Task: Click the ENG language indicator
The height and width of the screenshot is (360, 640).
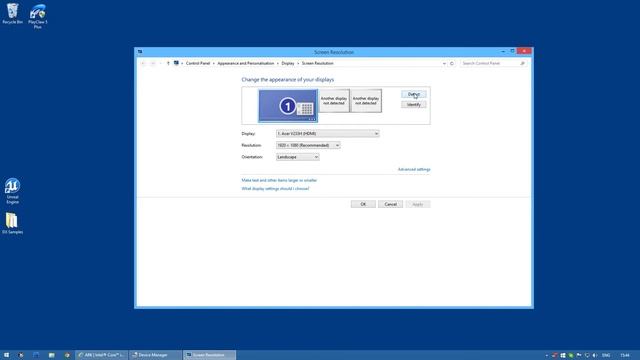Action: [x=606, y=356]
